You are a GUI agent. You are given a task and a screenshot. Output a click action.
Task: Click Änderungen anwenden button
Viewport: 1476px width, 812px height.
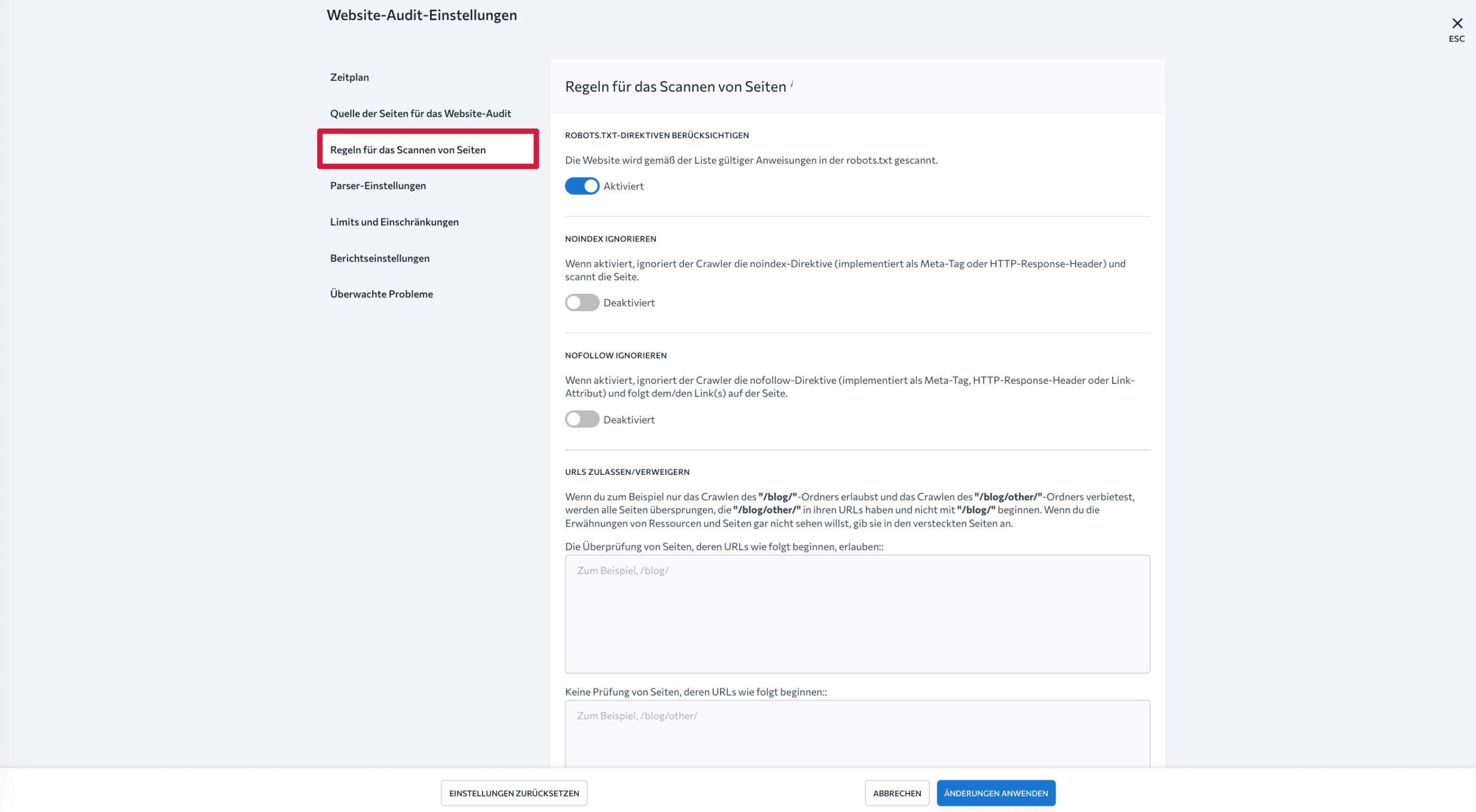click(996, 793)
